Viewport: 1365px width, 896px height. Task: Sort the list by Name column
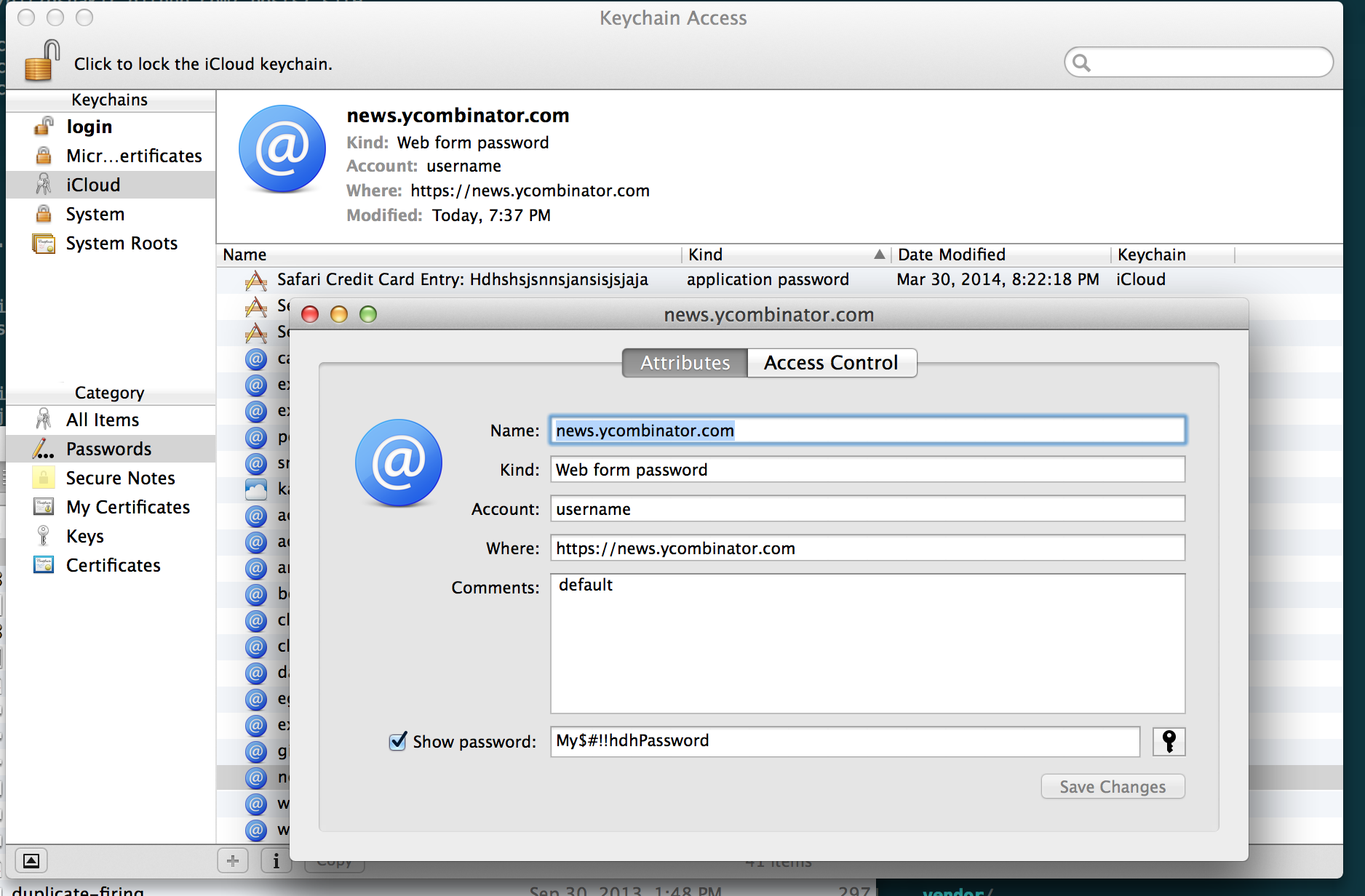click(x=449, y=255)
